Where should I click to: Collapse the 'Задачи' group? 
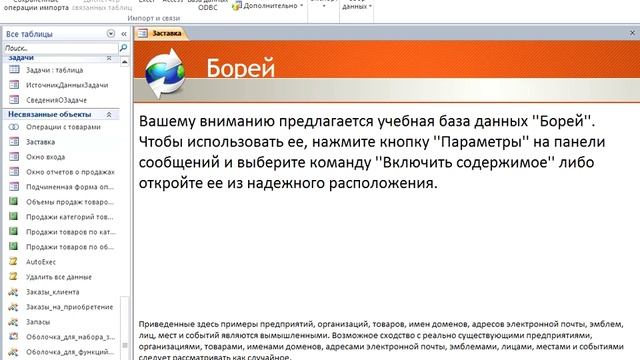[x=109, y=58]
